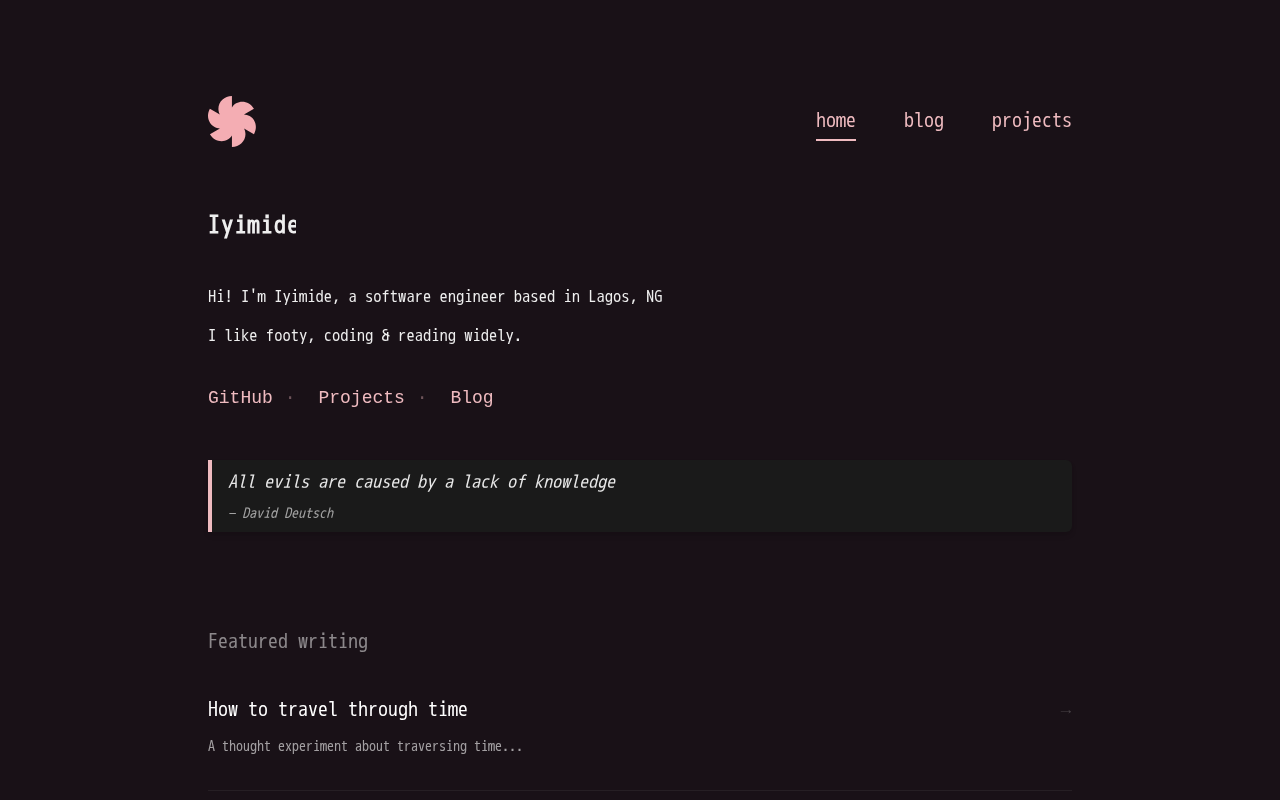Click the 'Hi! I'm Iyimide' intro sentence
The height and width of the screenshot is (800, 1280).
[435, 297]
